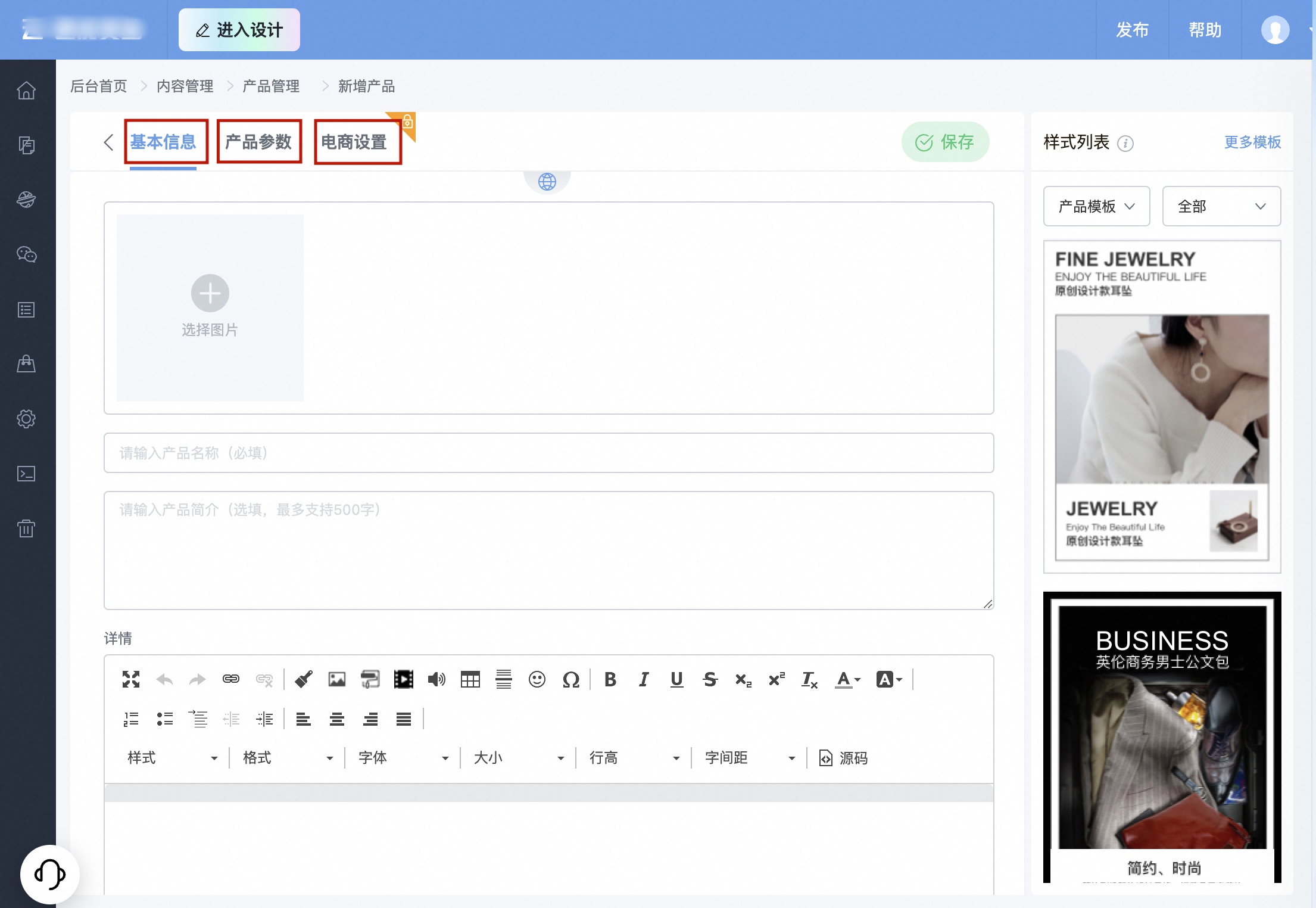Insert audio using the speaker icon

(x=436, y=679)
